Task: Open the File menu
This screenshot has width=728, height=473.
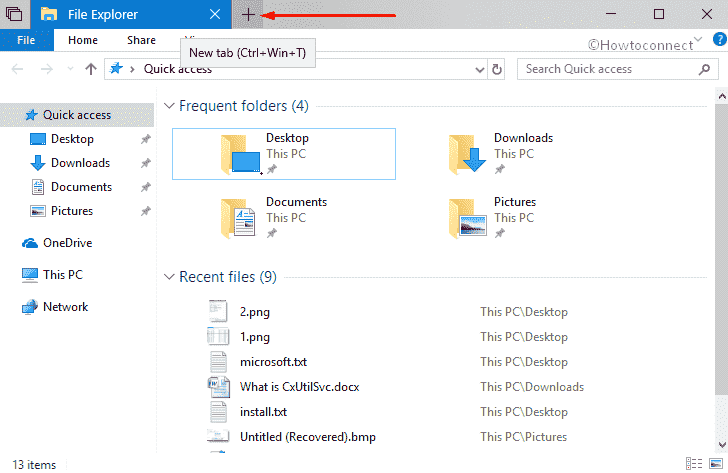Action: (26, 40)
